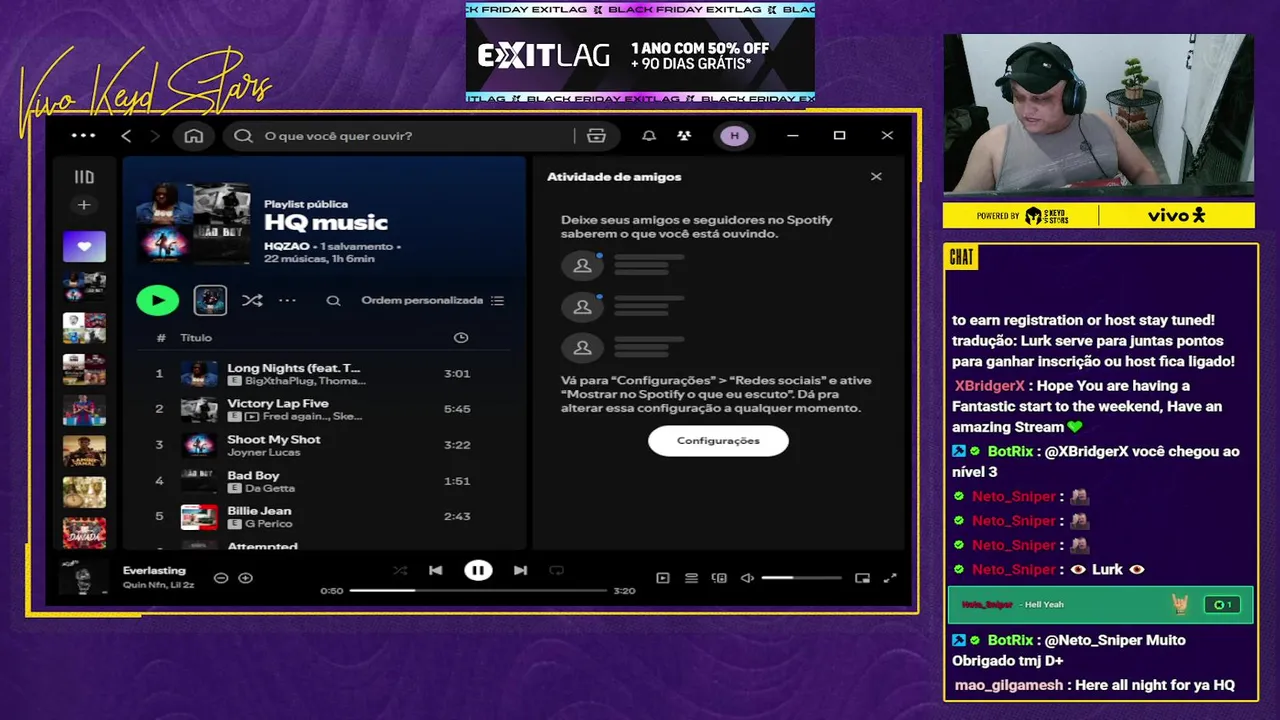Go forward with the right arrow
This screenshot has height=720, width=1280.
[154, 136]
